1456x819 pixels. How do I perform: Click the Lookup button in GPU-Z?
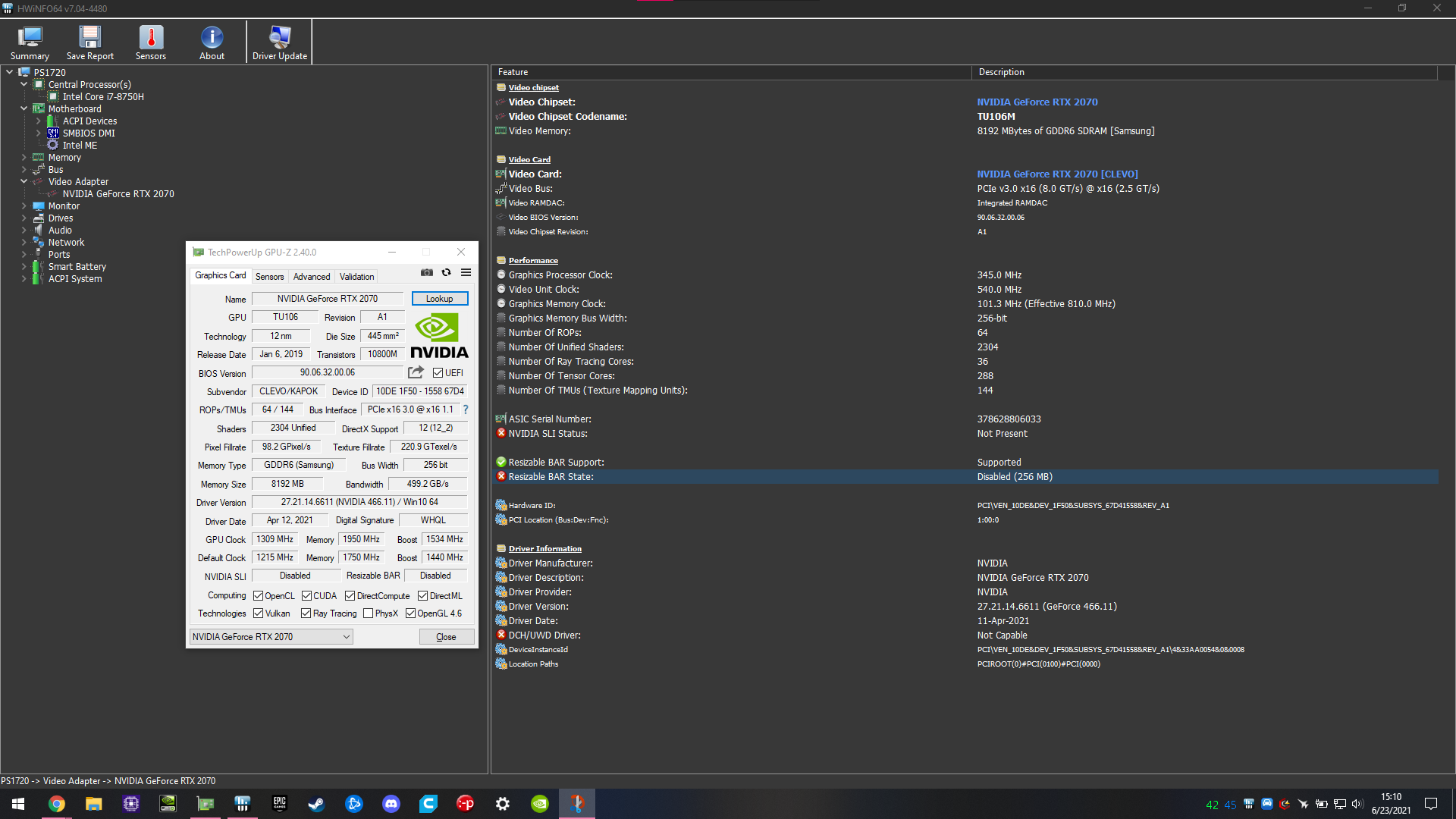(x=440, y=299)
